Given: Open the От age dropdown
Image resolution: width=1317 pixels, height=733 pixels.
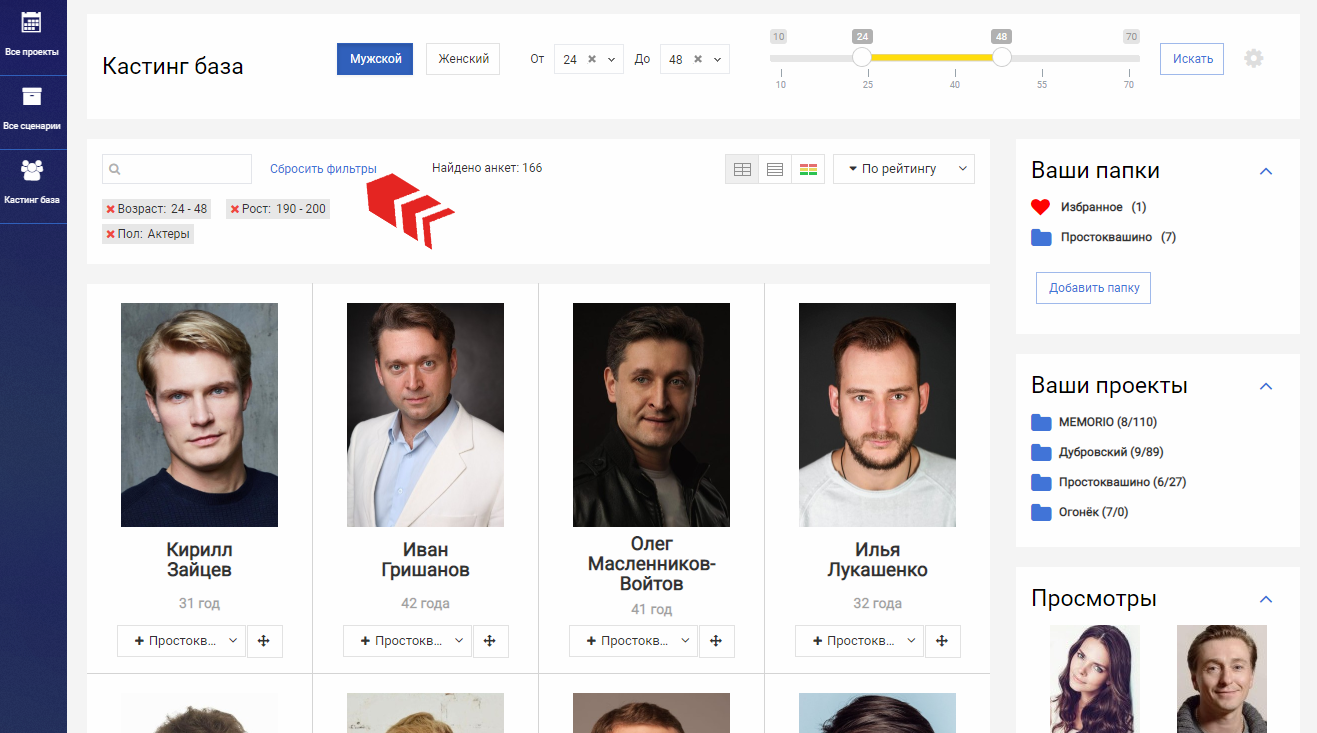Looking at the screenshot, I should pos(611,59).
